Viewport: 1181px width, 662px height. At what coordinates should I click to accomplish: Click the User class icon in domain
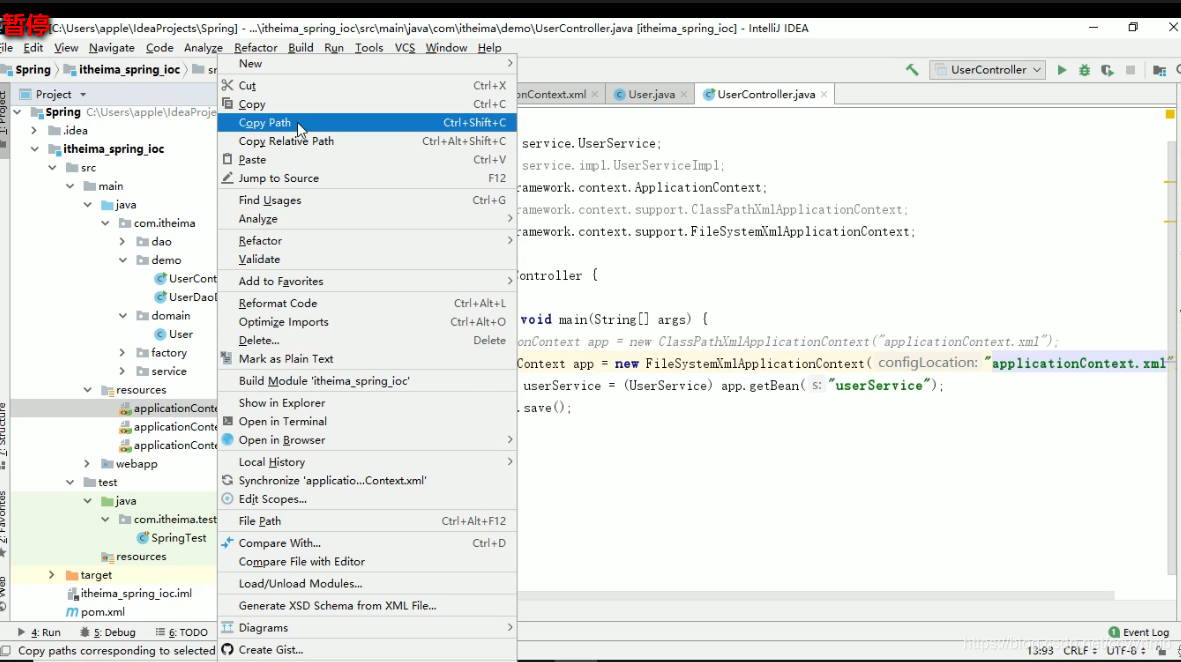point(160,334)
